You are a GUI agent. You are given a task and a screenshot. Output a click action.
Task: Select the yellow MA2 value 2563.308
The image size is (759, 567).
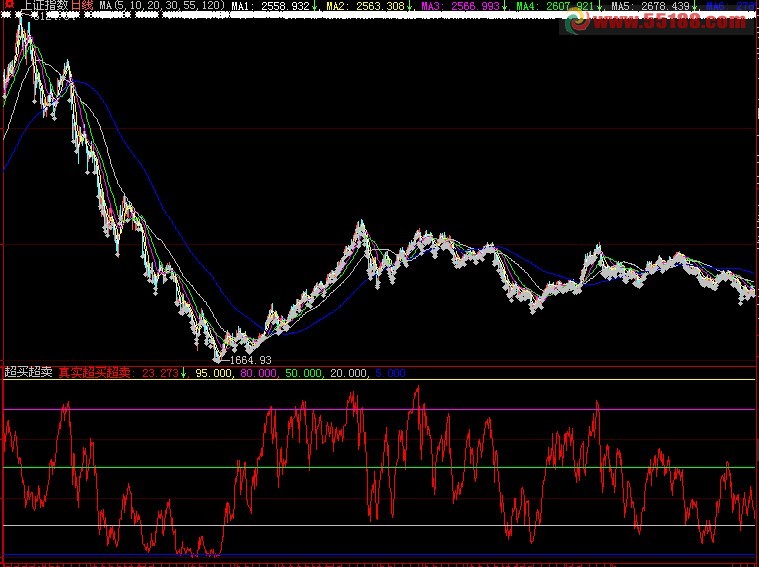click(x=380, y=6)
